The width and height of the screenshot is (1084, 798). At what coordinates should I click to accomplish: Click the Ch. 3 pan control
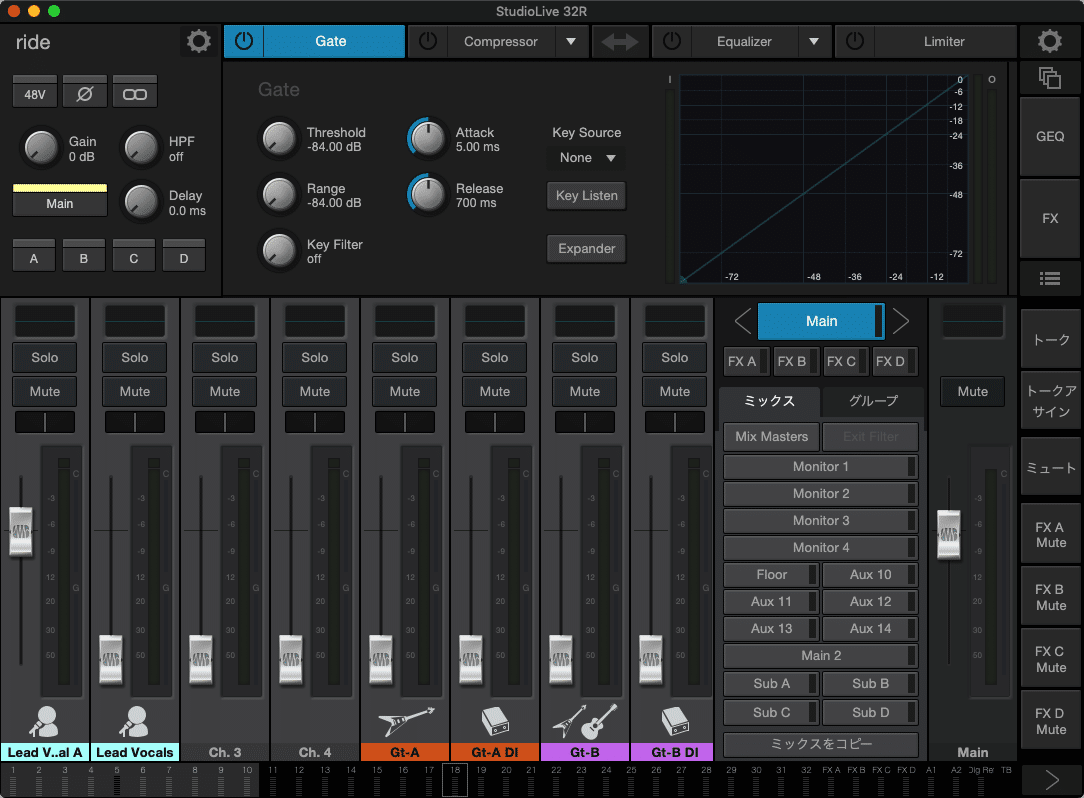click(x=225, y=422)
